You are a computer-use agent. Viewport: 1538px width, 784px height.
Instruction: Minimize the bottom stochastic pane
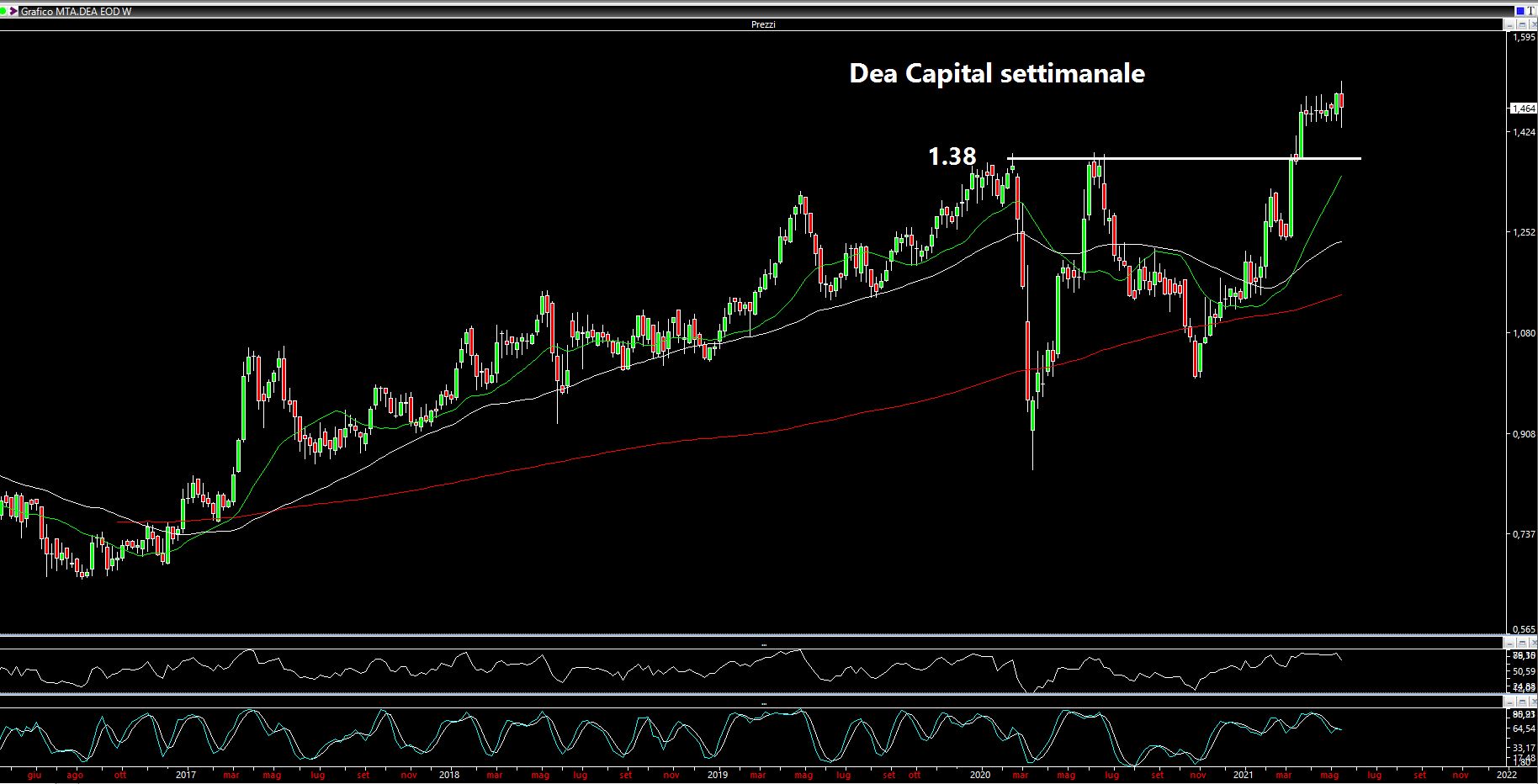(1509, 702)
